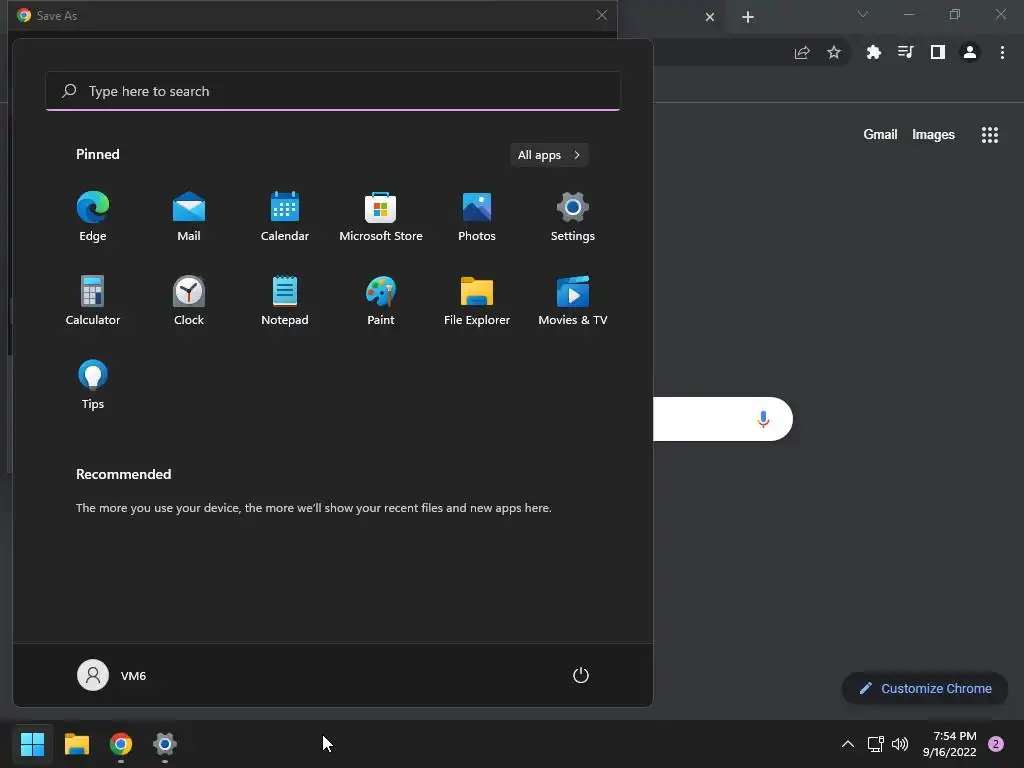Open Settings from the taskbar
The image size is (1024, 768).
click(165, 744)
